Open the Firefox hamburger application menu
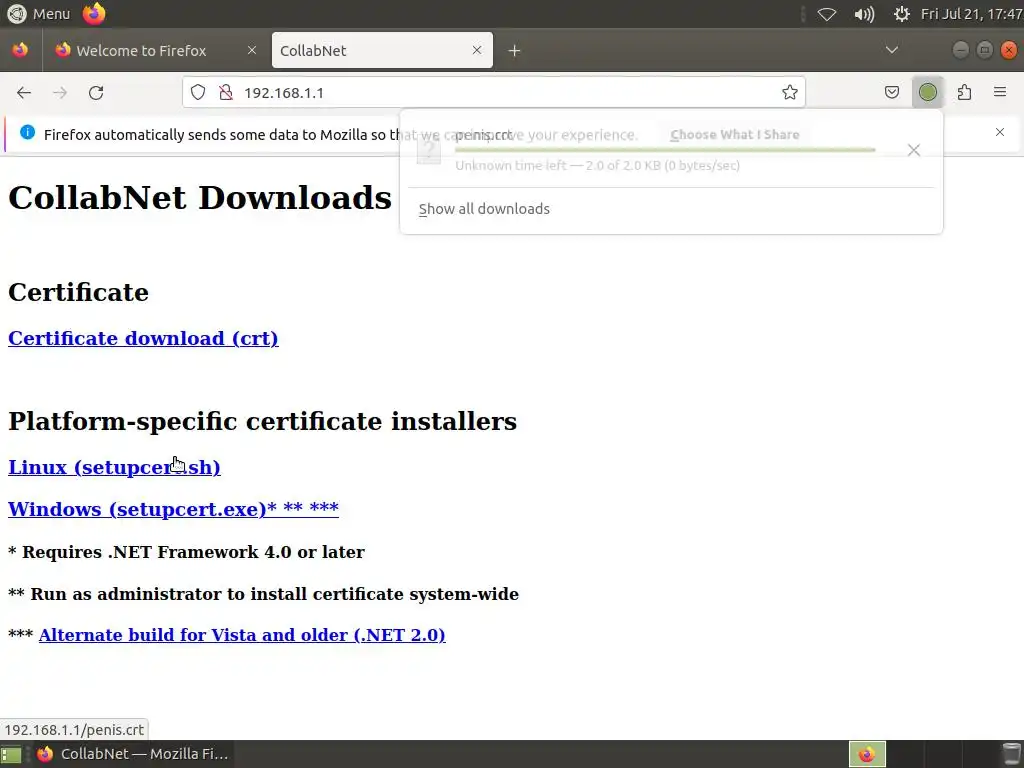Screen dimensions: 1024x768 click(1000, 93)
